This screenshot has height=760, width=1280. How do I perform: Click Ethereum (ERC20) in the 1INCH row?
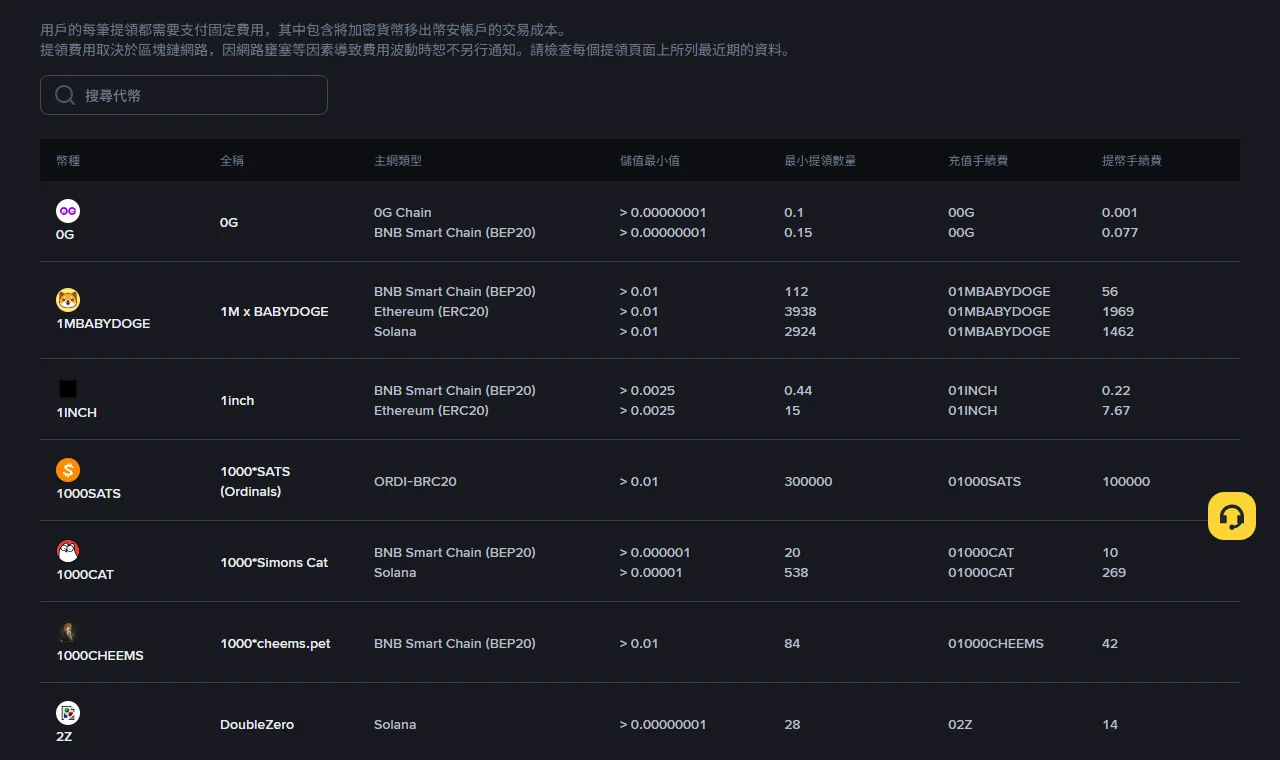pyautogui.click(x=431, y=410)
